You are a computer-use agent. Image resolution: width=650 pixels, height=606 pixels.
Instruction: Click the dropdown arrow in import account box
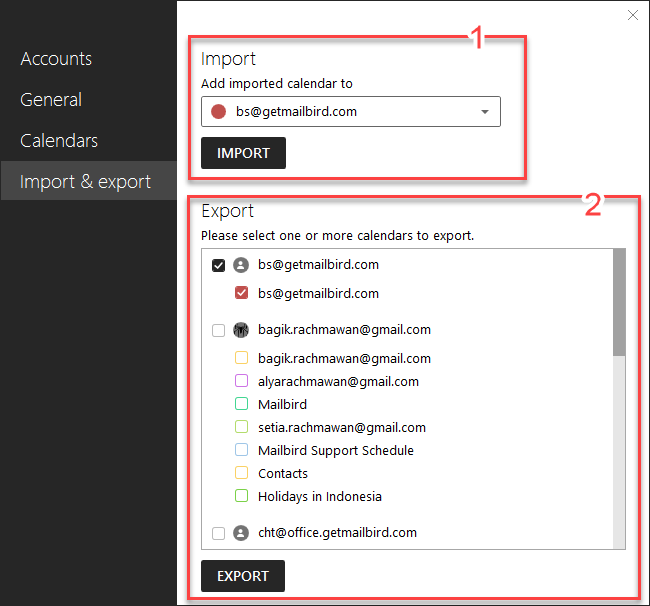(485, 112)
